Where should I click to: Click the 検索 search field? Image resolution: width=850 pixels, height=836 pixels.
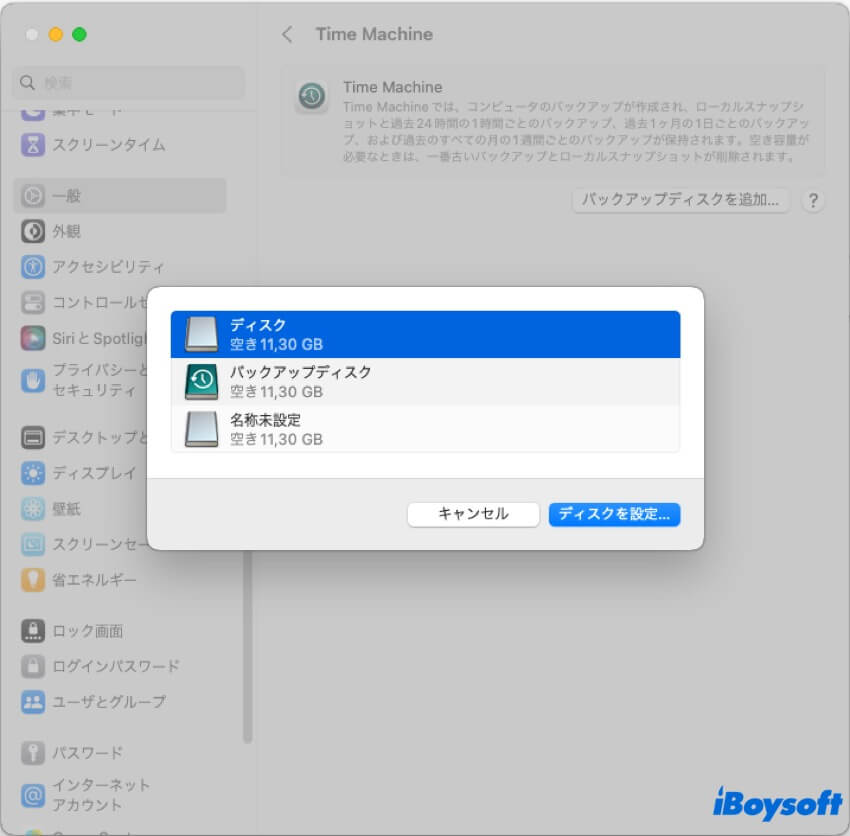coord(130,83)
